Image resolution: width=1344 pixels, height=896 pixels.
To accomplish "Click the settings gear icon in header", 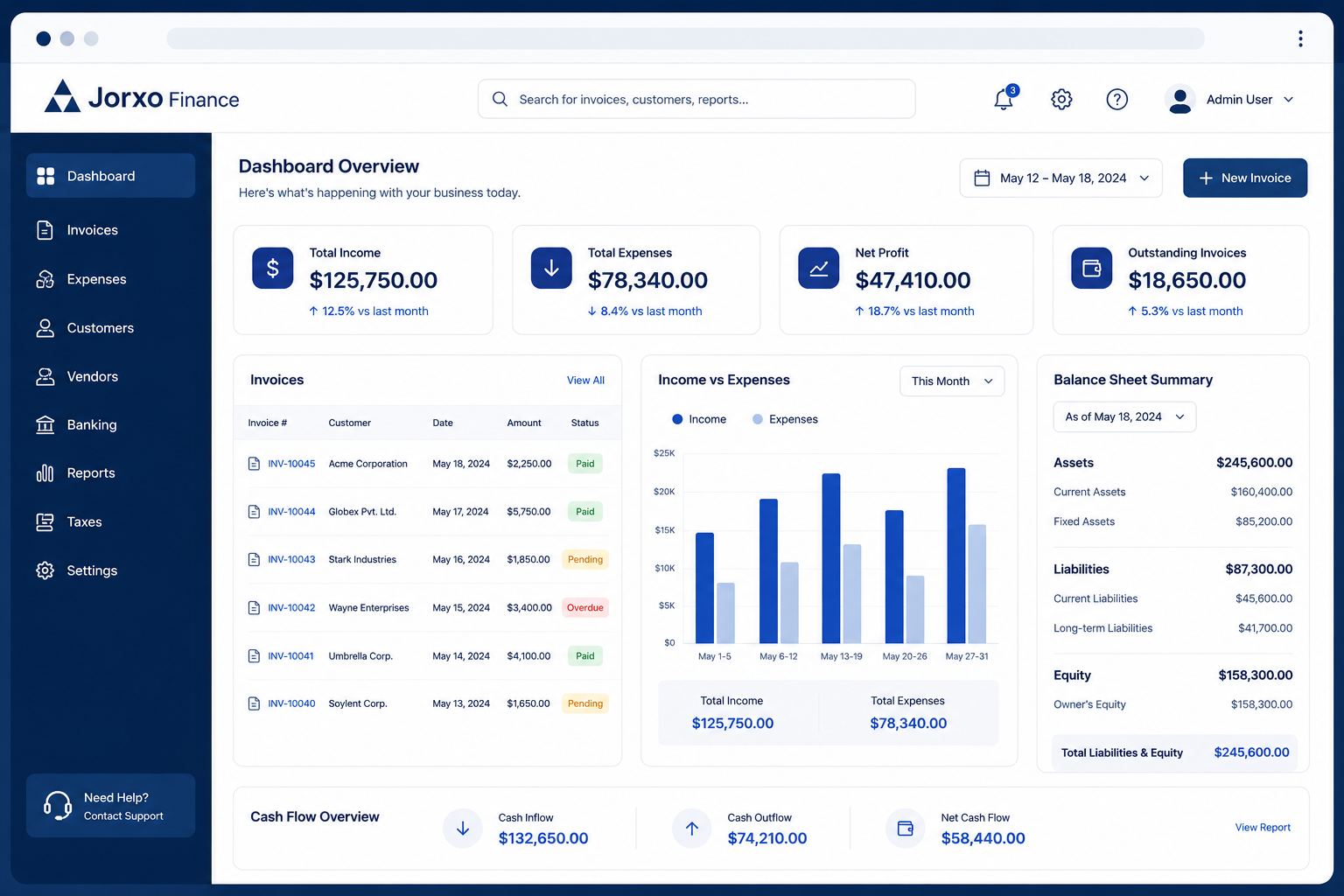I will (1061, 99).
